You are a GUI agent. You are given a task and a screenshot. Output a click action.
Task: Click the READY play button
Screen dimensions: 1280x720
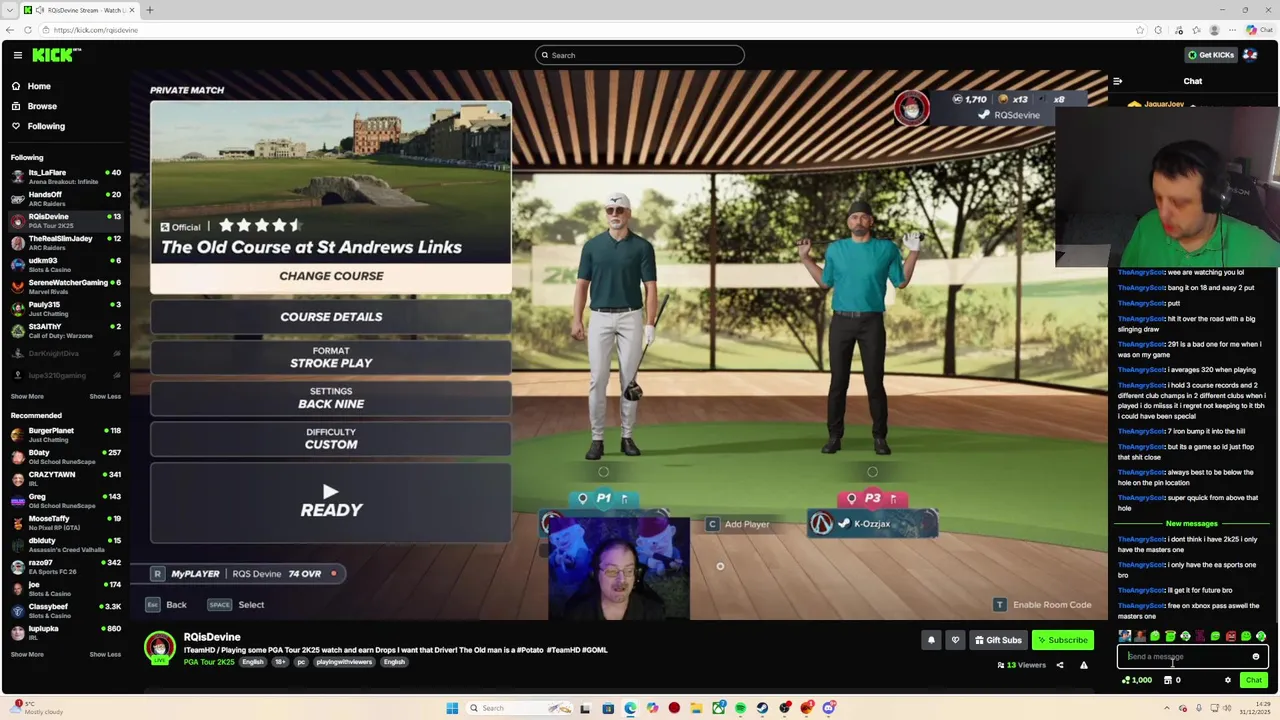[x=331, y=502]
